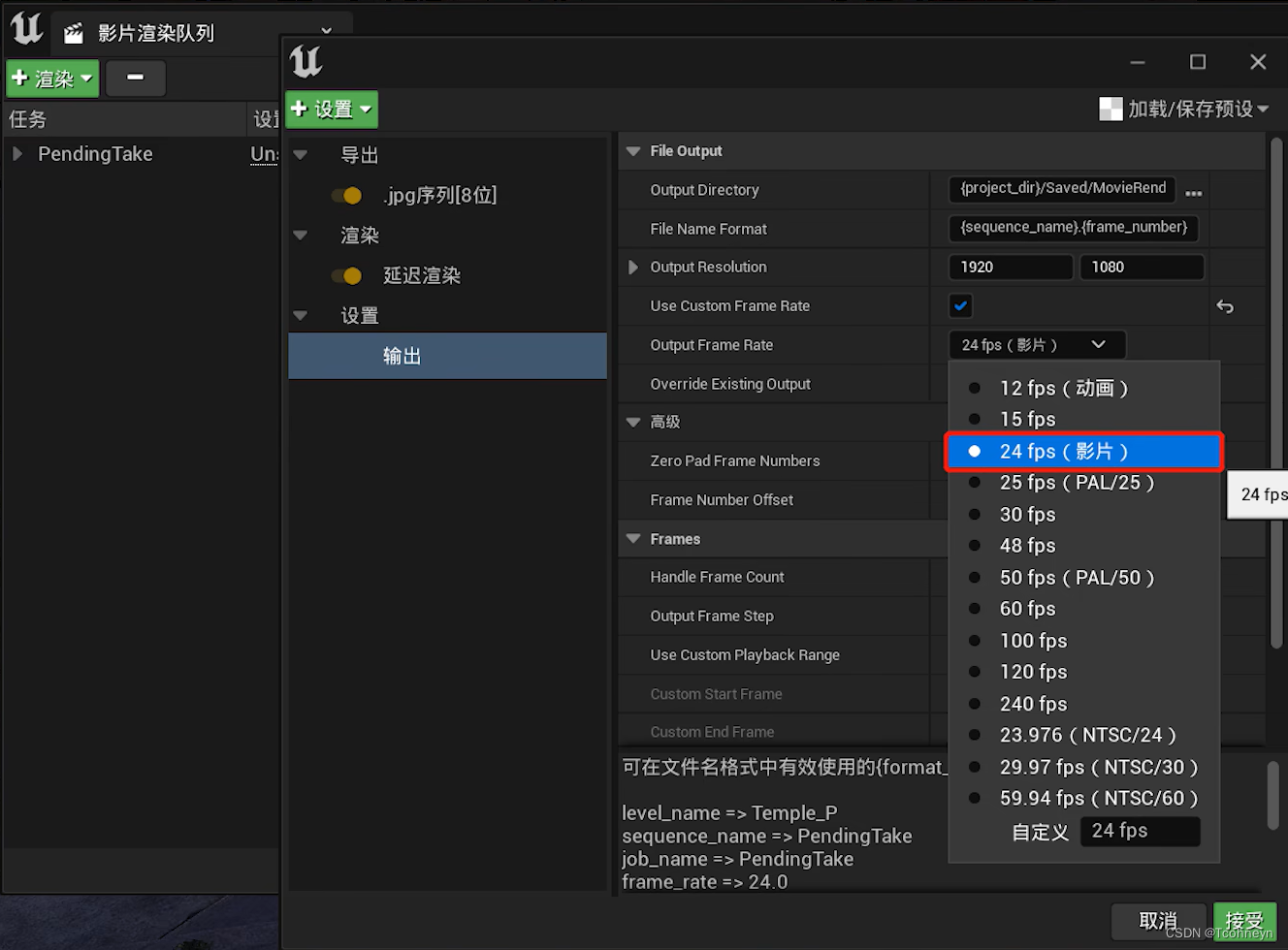Expand the PendingTake task row
Image resolution: width=1288 pixels, height=950 pixels.
(17, 153)
